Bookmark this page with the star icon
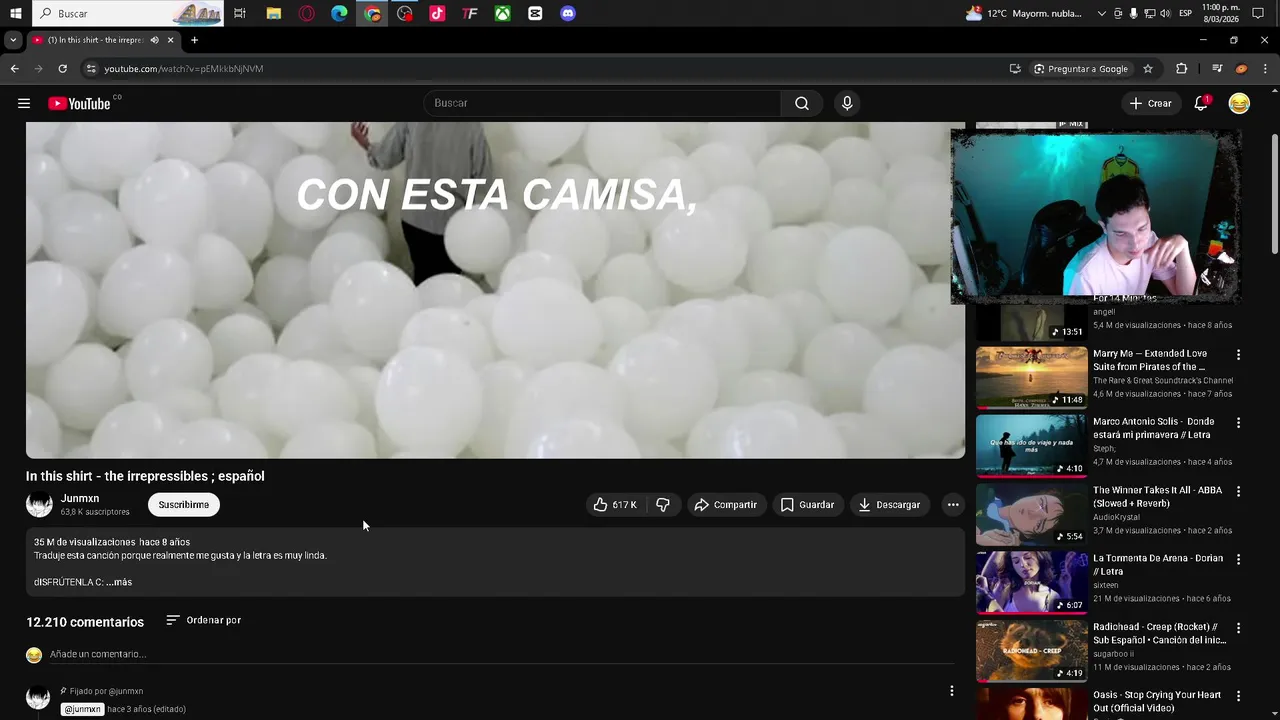This screenshot has height=720, width=1280. pos(1148,69)
